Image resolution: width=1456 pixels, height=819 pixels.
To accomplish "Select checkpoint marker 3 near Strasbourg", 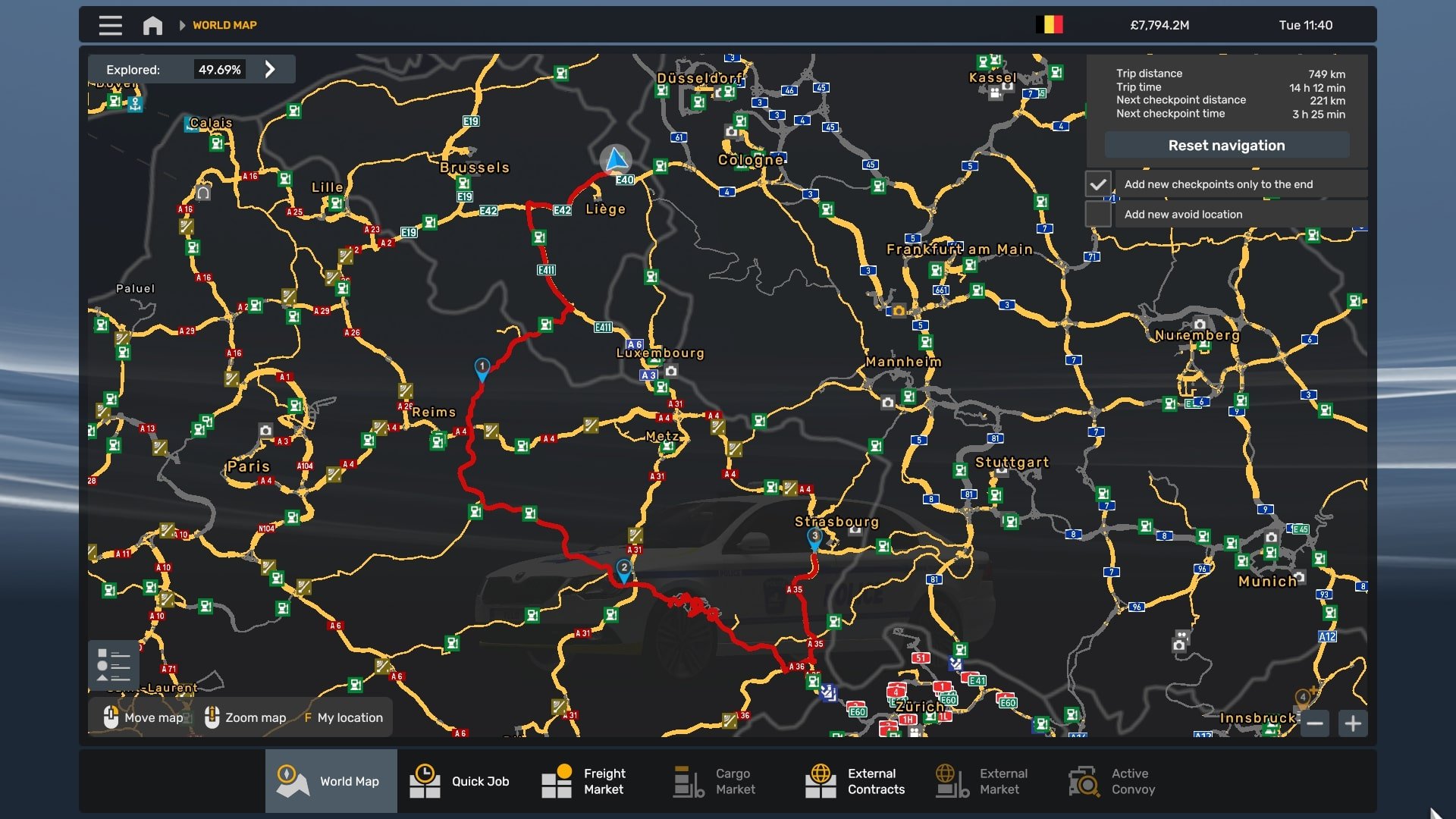I will 814,538.
